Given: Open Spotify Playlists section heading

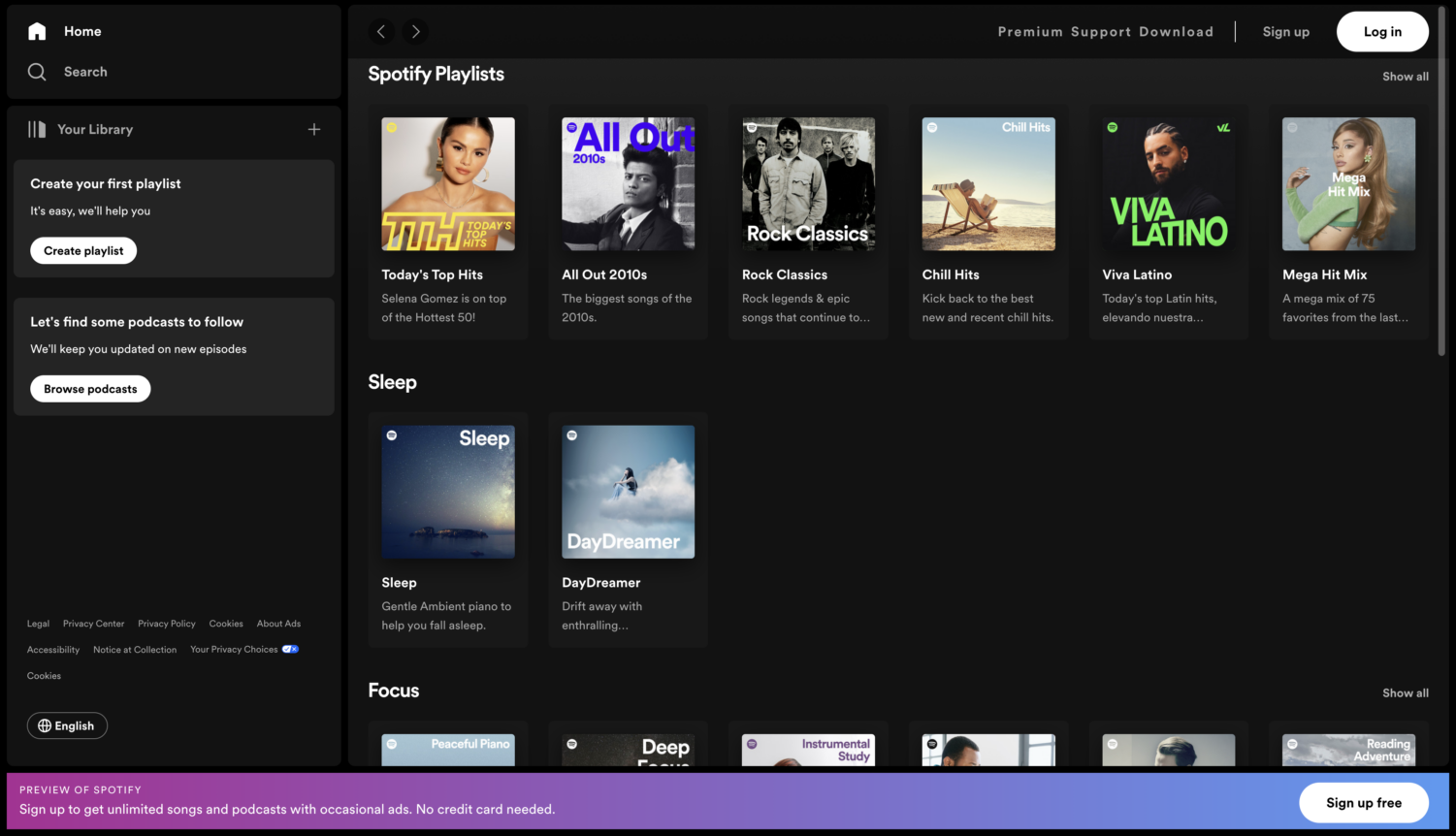Looking at the screenshot, I should point(436,74).
